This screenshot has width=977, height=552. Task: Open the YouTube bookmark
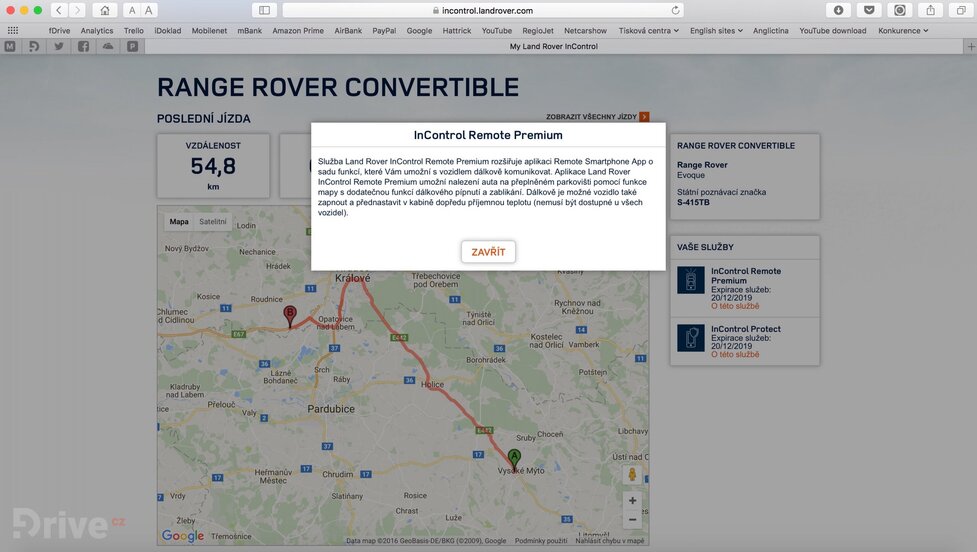[x=496, y=31]
